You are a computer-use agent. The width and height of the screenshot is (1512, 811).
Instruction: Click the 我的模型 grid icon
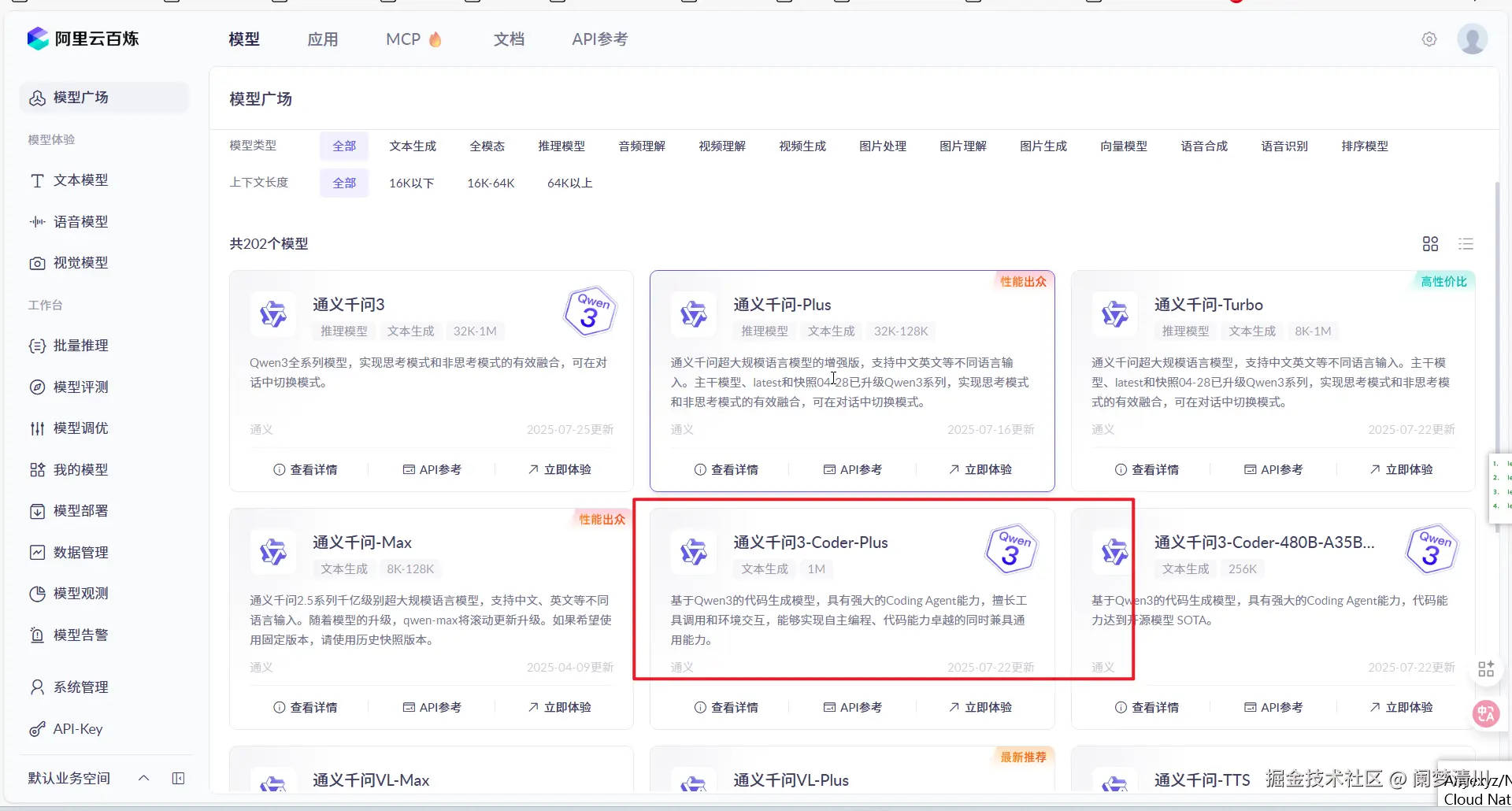tap(37, 470)
